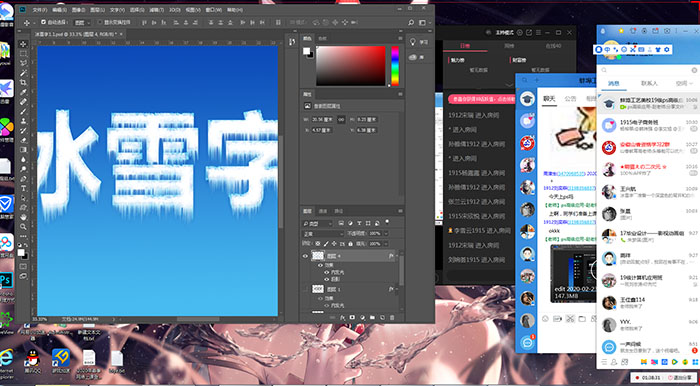Delete layer using the trash icon
This screenshot has height=386, width=700.
click(x=392, y=317)
